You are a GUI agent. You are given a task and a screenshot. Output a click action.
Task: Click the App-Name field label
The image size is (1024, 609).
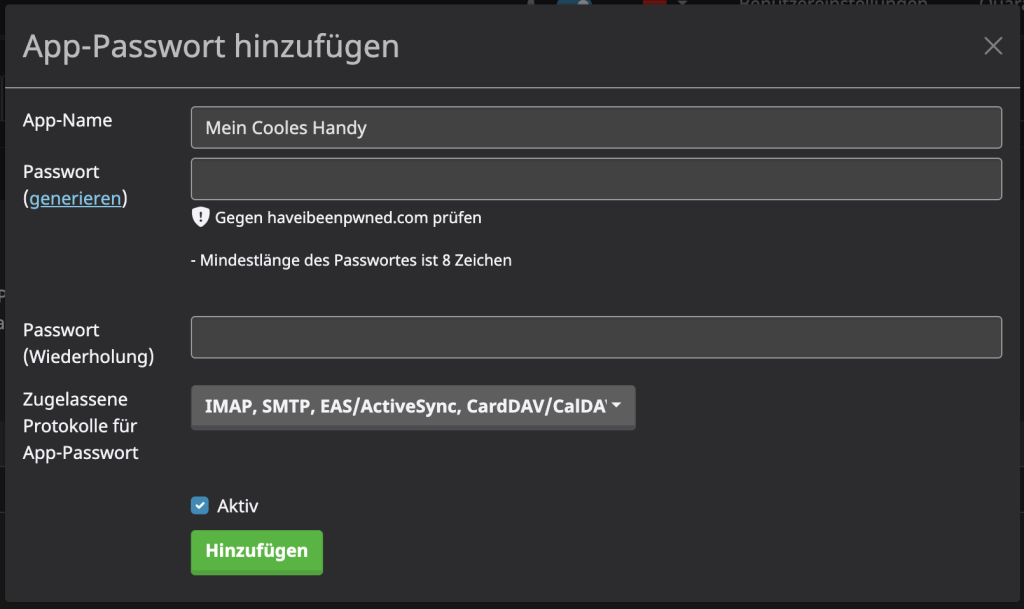[x=68, y=120]
